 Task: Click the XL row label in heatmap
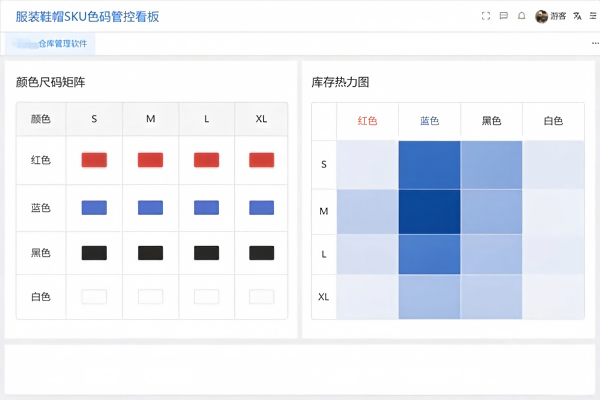tap(324, 297)
